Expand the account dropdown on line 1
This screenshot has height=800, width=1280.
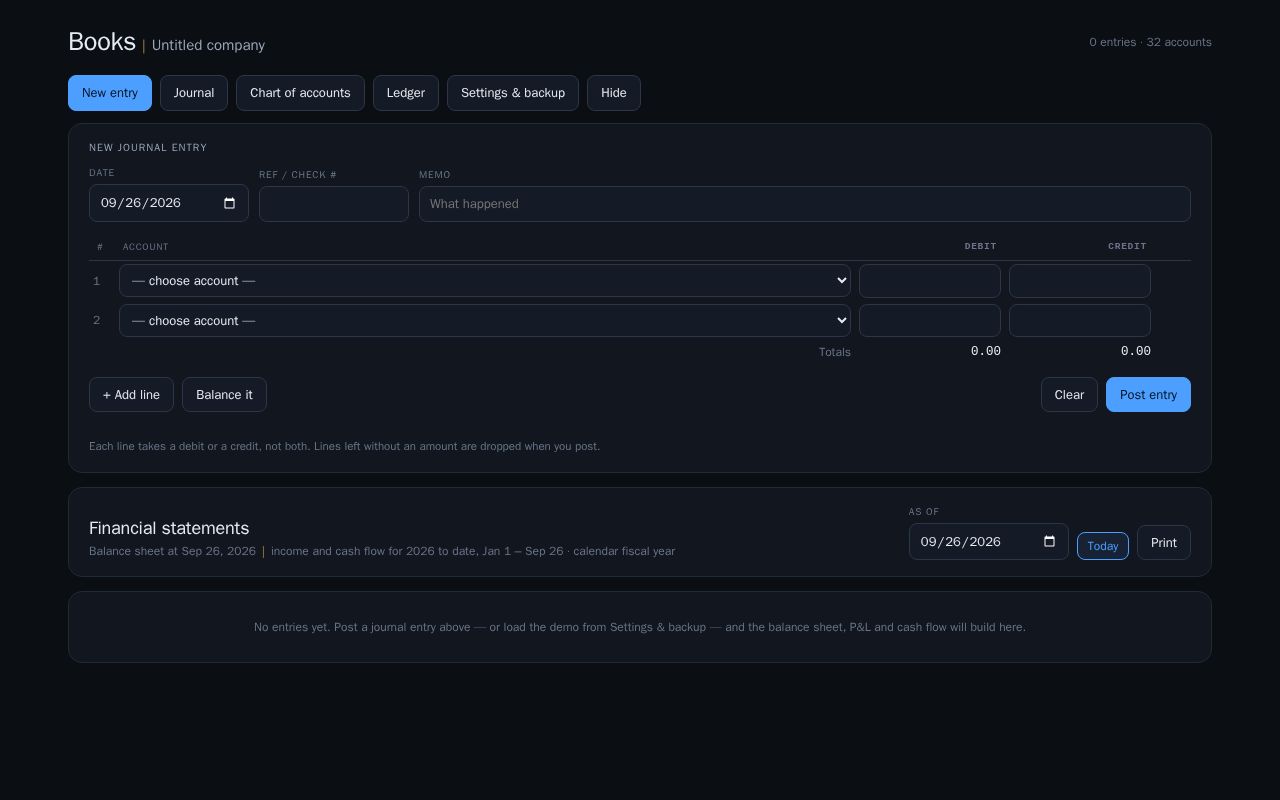(x=485, y=281)
